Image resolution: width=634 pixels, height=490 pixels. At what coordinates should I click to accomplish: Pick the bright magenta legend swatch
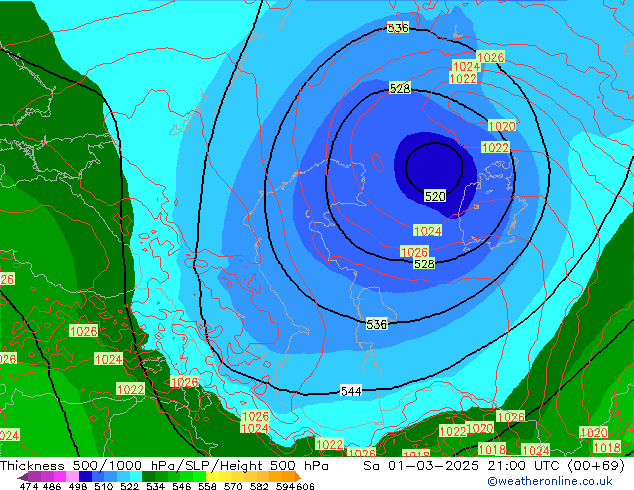coord(60,476)
